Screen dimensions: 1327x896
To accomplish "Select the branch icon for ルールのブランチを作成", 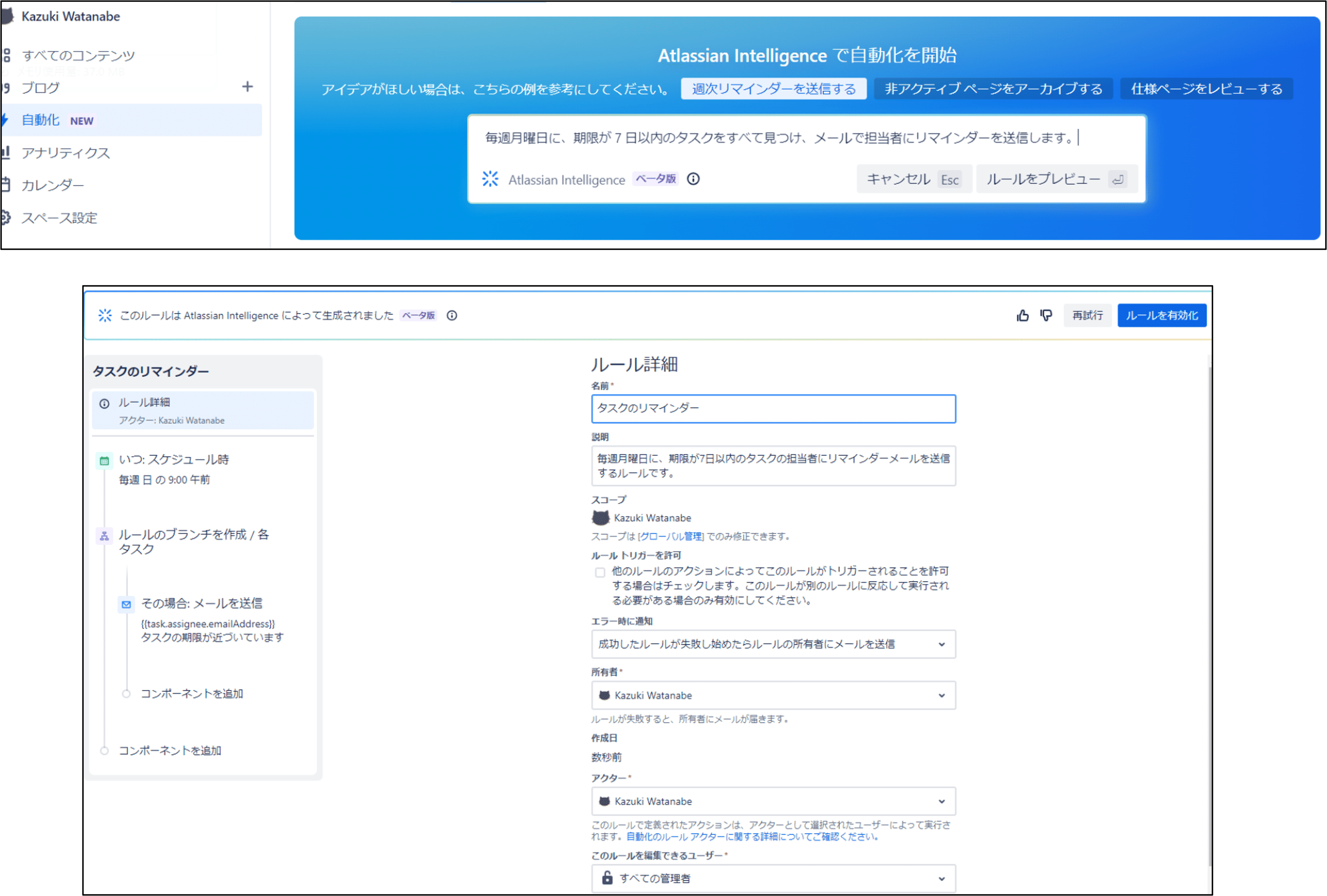I will point(104,536).
